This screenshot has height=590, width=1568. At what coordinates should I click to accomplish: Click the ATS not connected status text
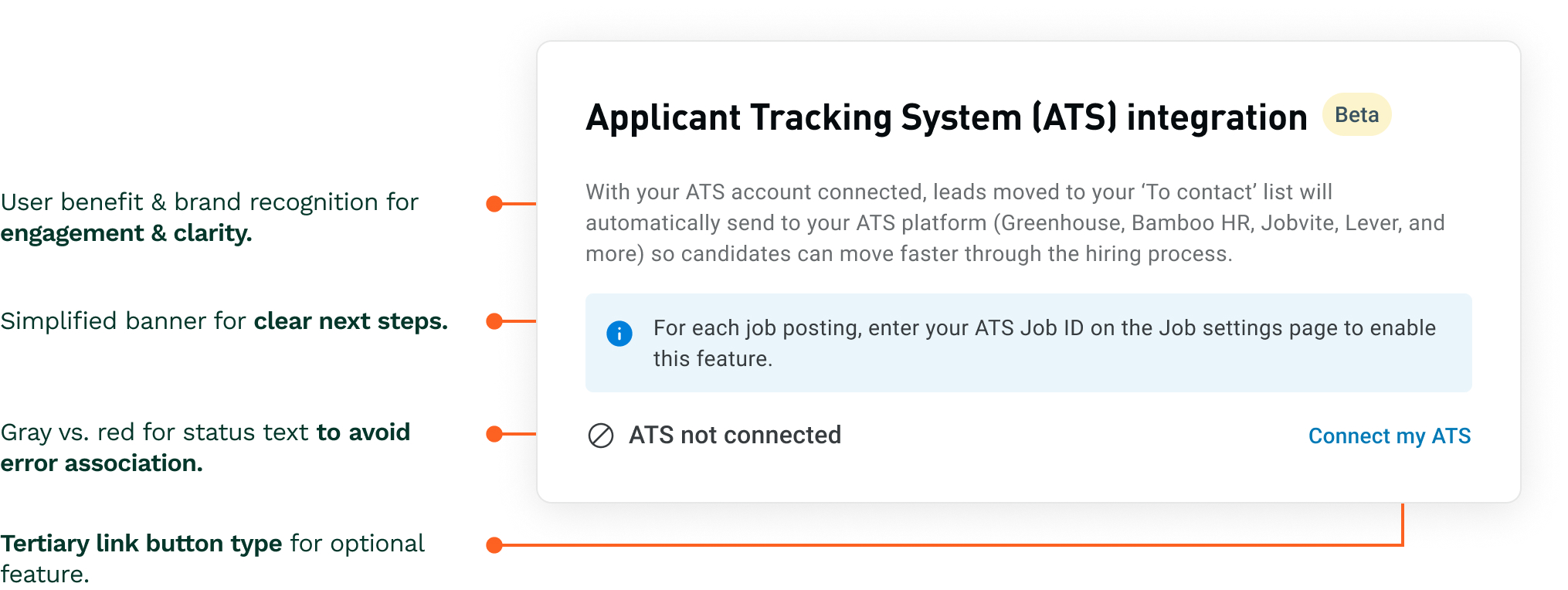click(x=735, y=436)
